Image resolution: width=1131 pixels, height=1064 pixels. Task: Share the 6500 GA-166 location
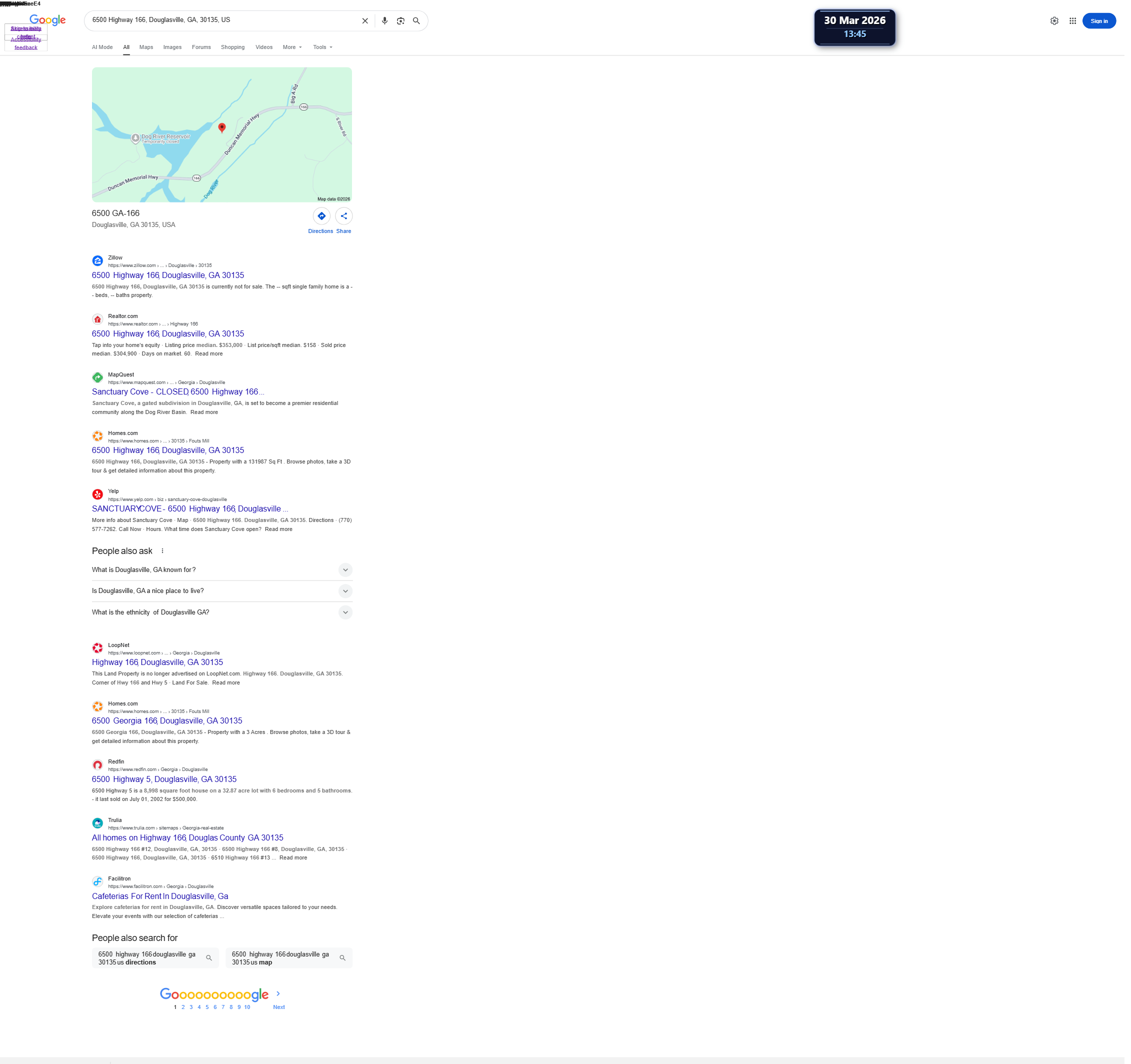tap(343, 216)
